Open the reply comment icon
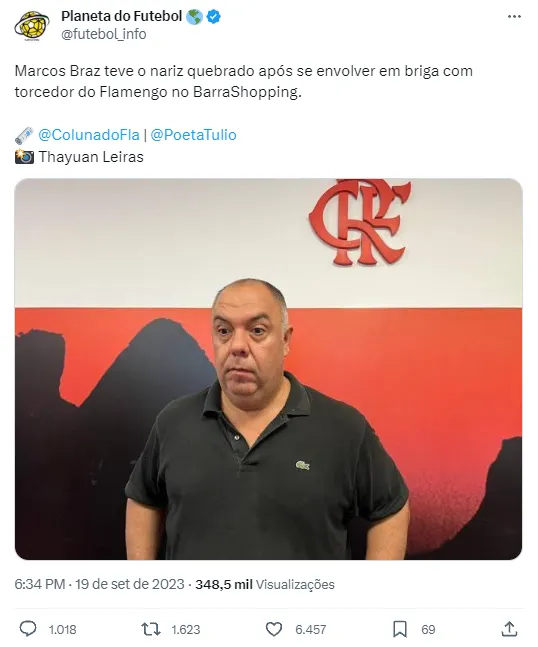 coord(28,629)
